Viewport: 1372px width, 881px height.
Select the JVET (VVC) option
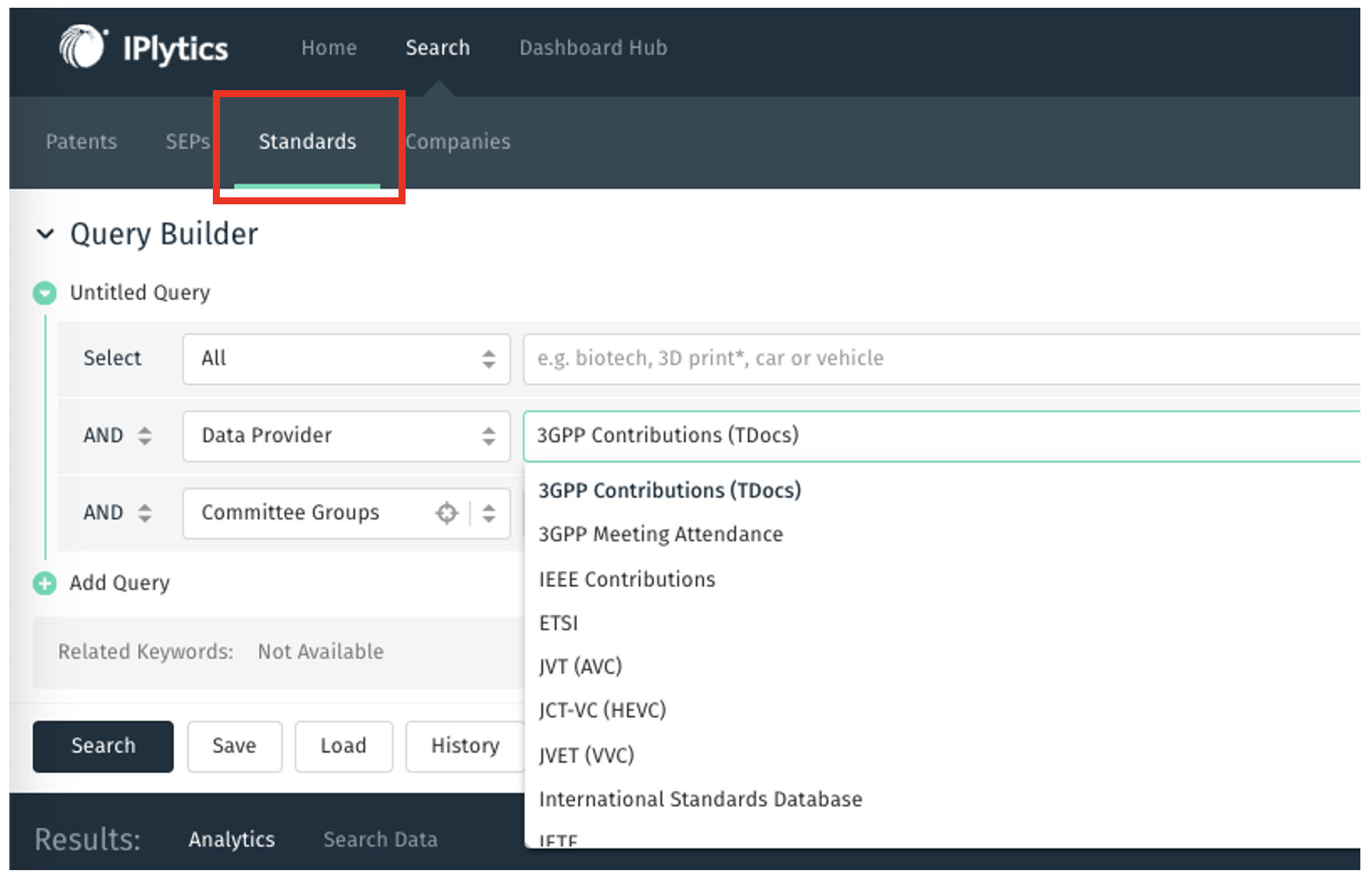tap(587, 755)
